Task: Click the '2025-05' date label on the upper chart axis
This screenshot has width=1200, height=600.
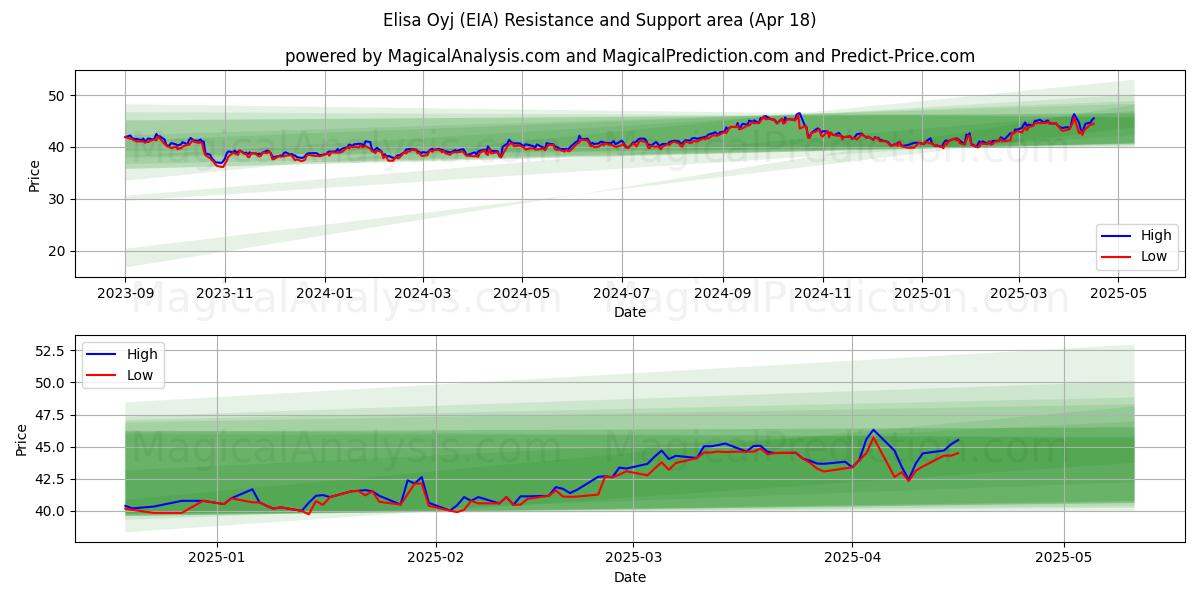Action: point(1117,294)
